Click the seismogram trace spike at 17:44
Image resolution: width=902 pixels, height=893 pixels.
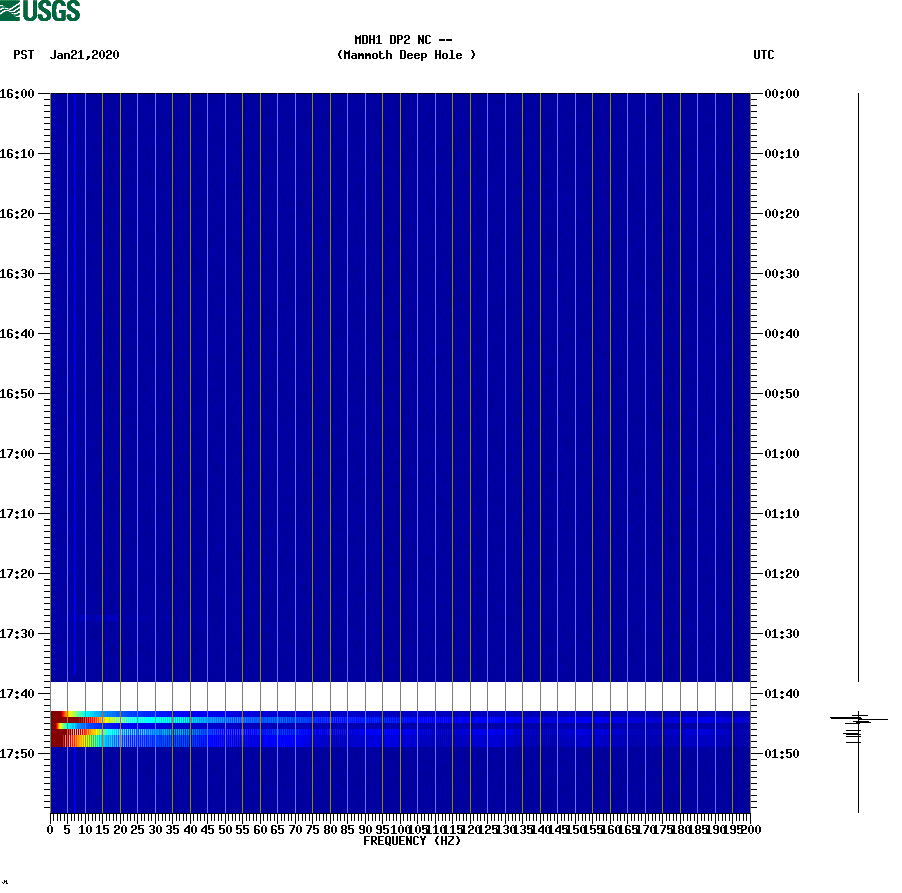858,718
